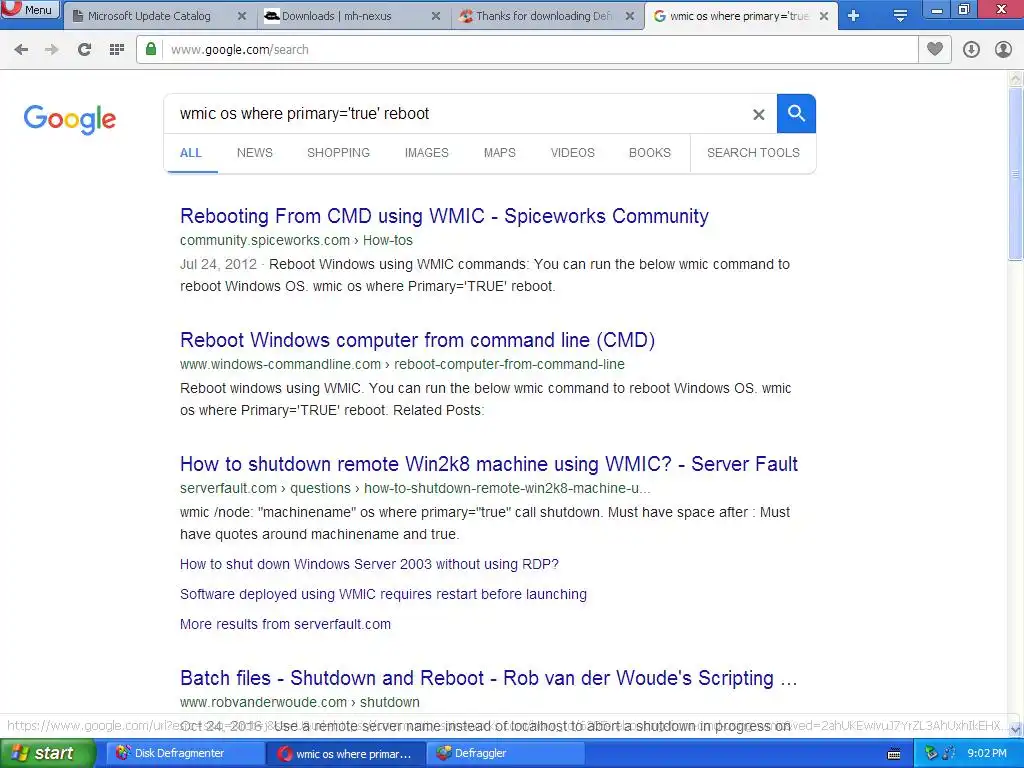Open the Windows start button
This screenshot has width=1024, height=768.
(47, 754)
